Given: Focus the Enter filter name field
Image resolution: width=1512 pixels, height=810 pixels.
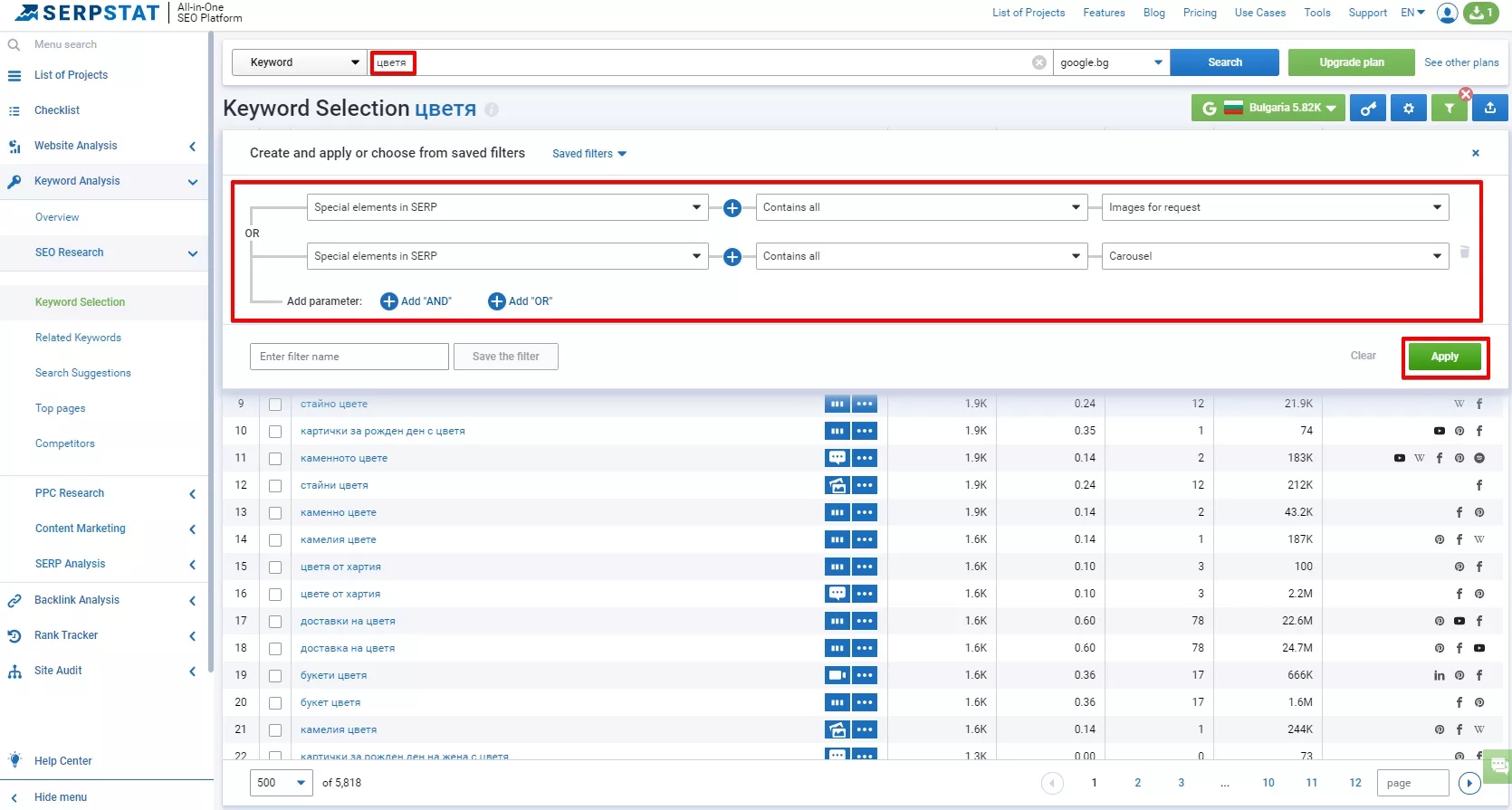Looking at the screenshot, I should tap(349, 357).
